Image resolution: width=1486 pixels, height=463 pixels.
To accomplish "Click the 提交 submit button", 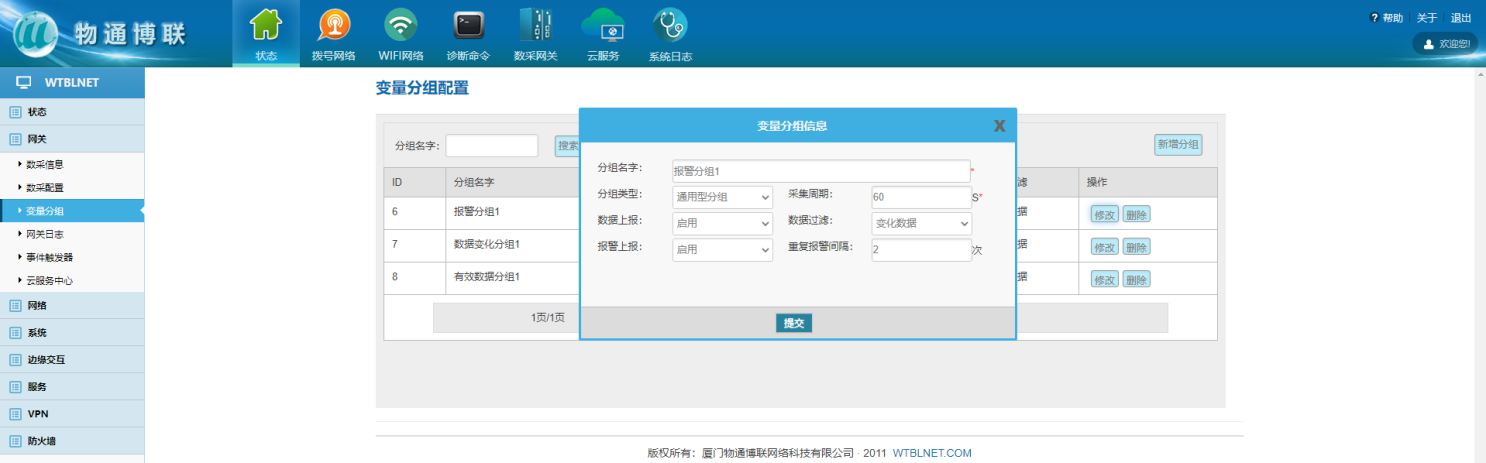I will [x=794, y=323].
